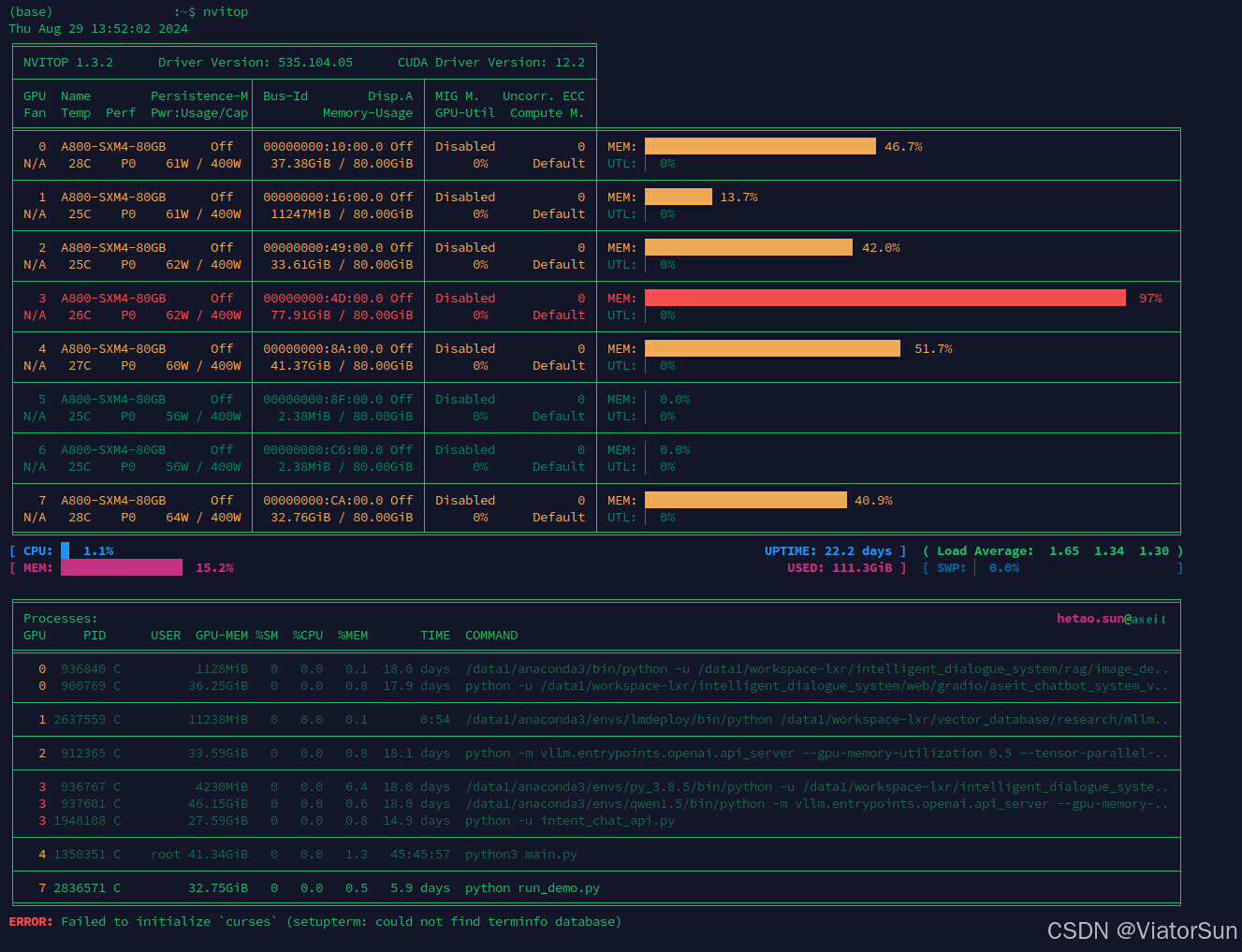Select '77.91GiB / 80.00GiB' memory usage of GPU 3

click(x=342, y=315)
